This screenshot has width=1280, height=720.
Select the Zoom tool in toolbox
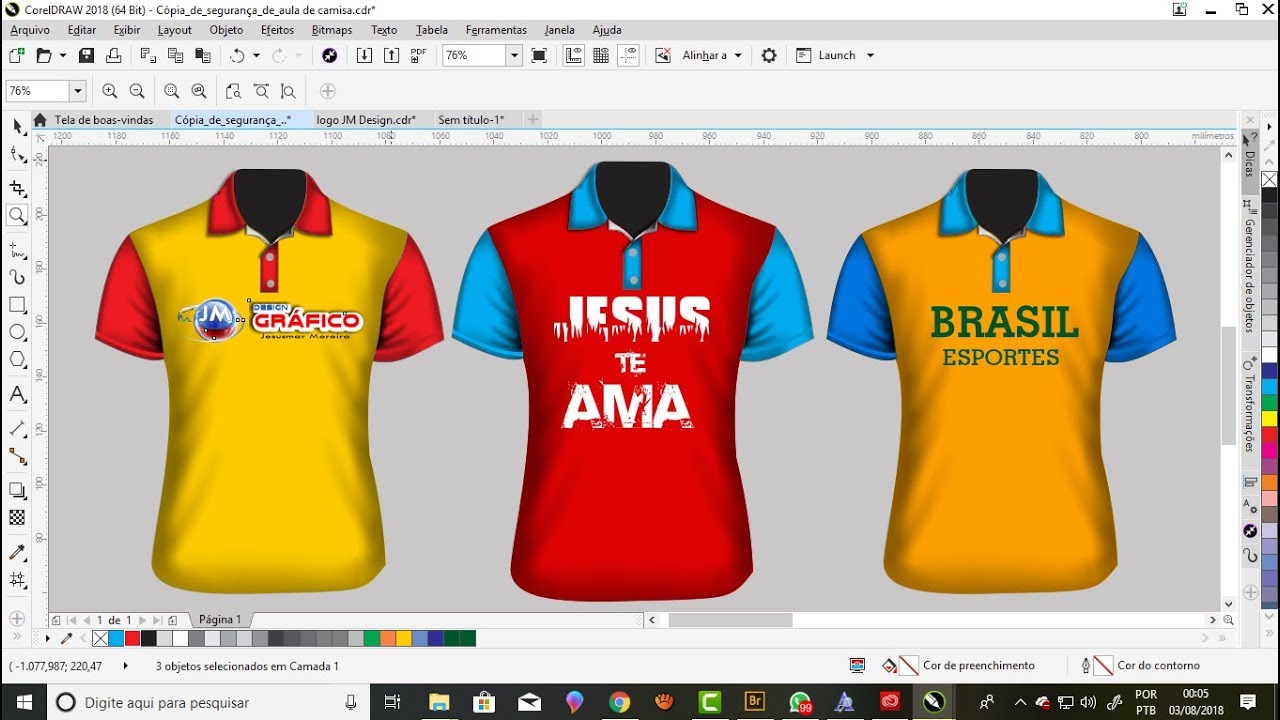pos(17,215)
